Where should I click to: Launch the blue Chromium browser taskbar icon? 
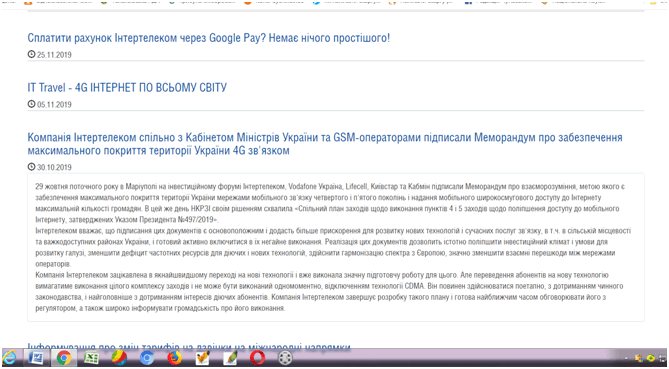tap(147, 357)
